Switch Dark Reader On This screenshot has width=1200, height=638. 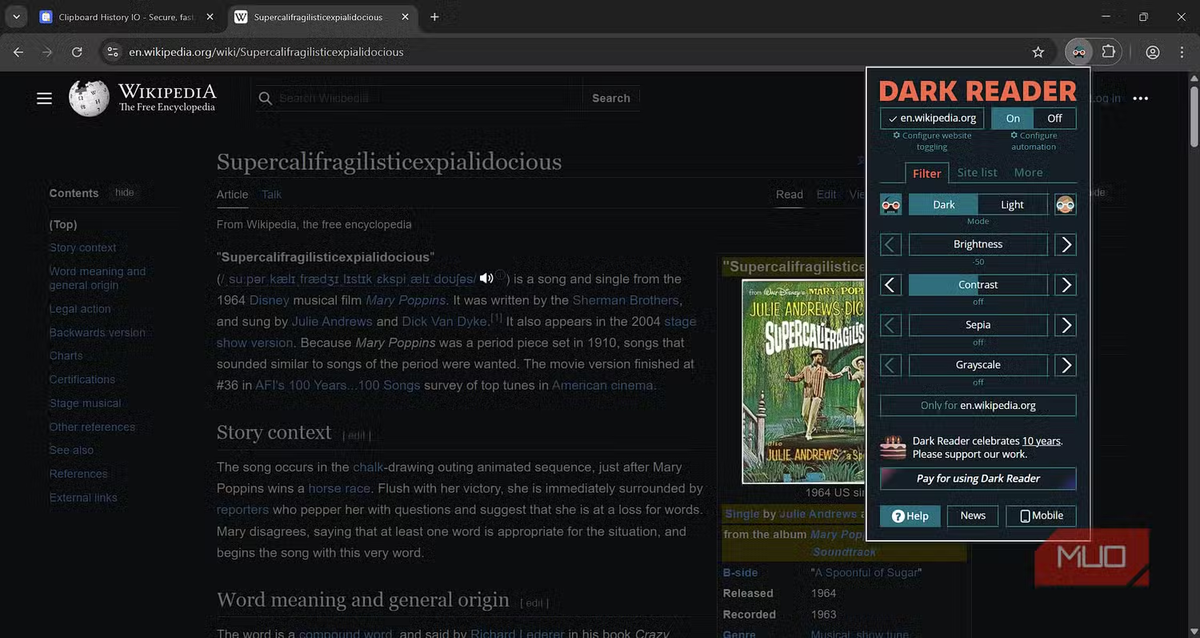click(x=1013, y=118)
